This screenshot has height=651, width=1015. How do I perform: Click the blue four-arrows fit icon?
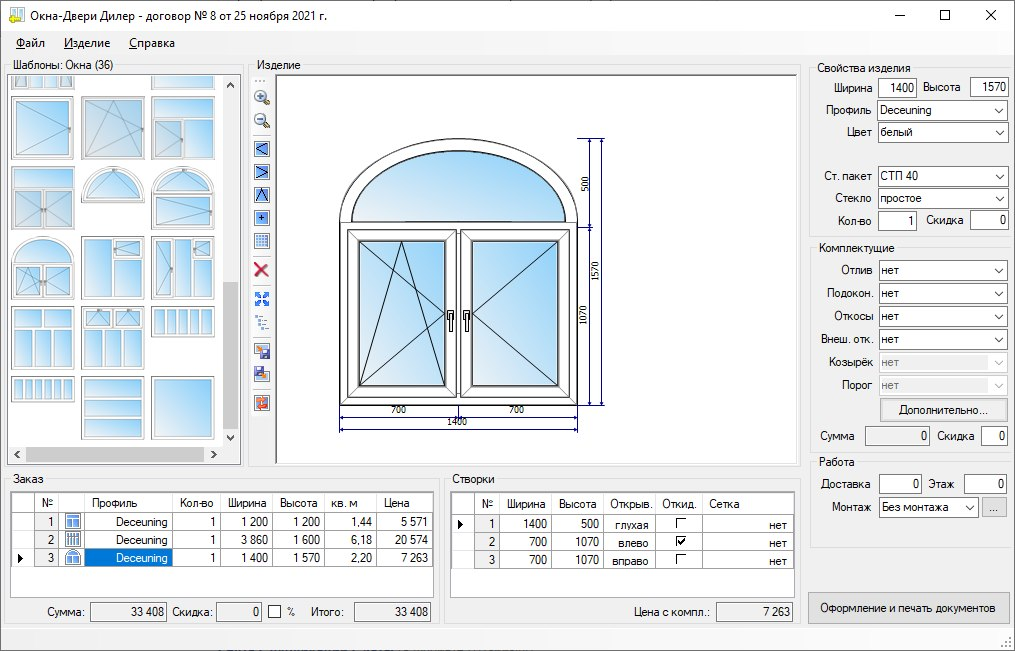[x=262, y=298]
